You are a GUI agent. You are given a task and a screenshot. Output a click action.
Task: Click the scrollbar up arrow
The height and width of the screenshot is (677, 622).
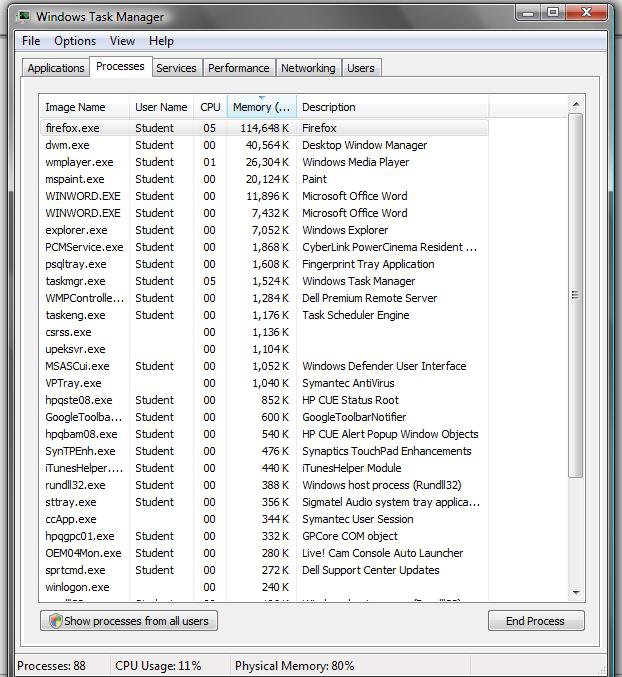coord(576,104)
